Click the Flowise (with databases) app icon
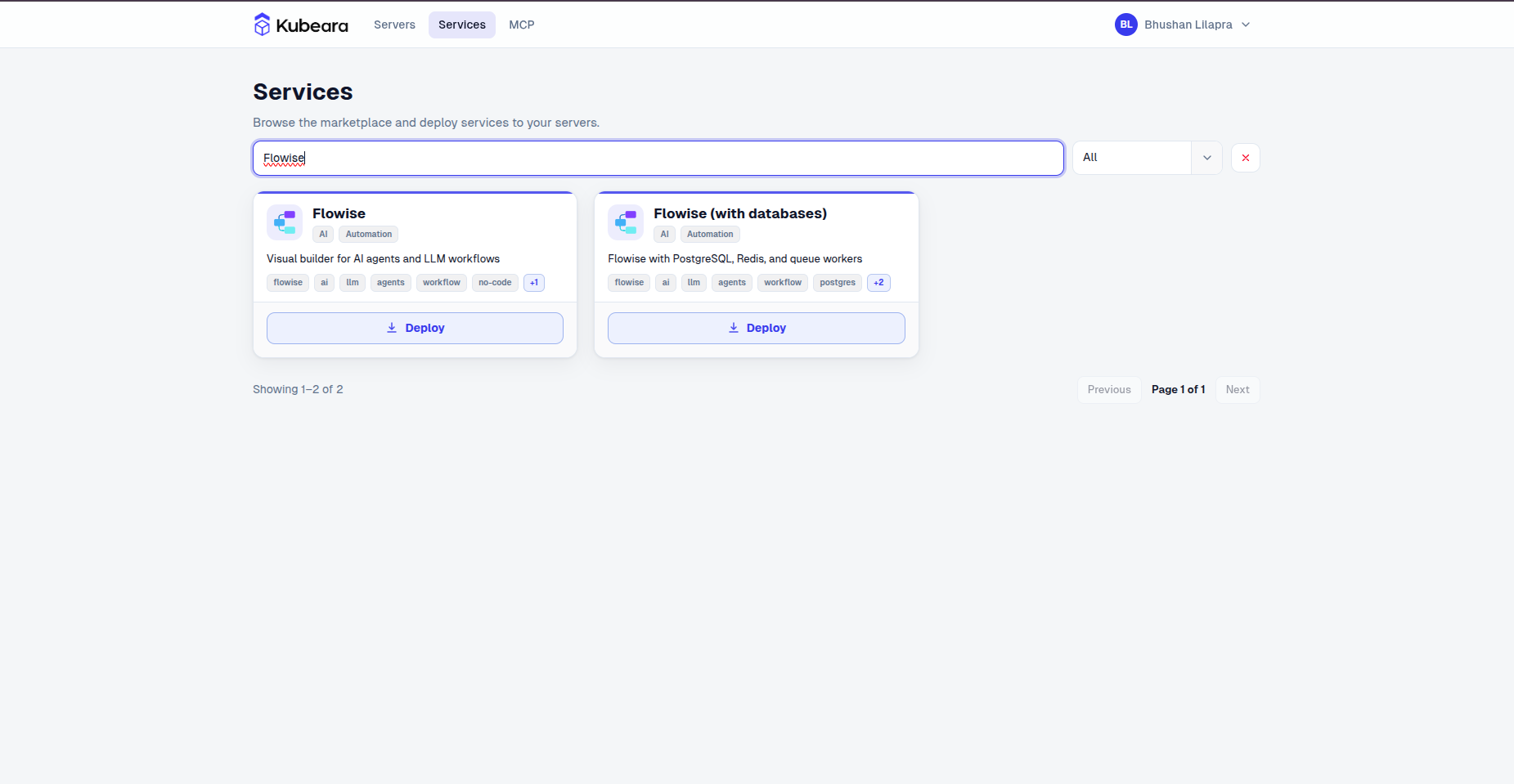The width and height of the screenshot is (1514, 784). (626, 222)
